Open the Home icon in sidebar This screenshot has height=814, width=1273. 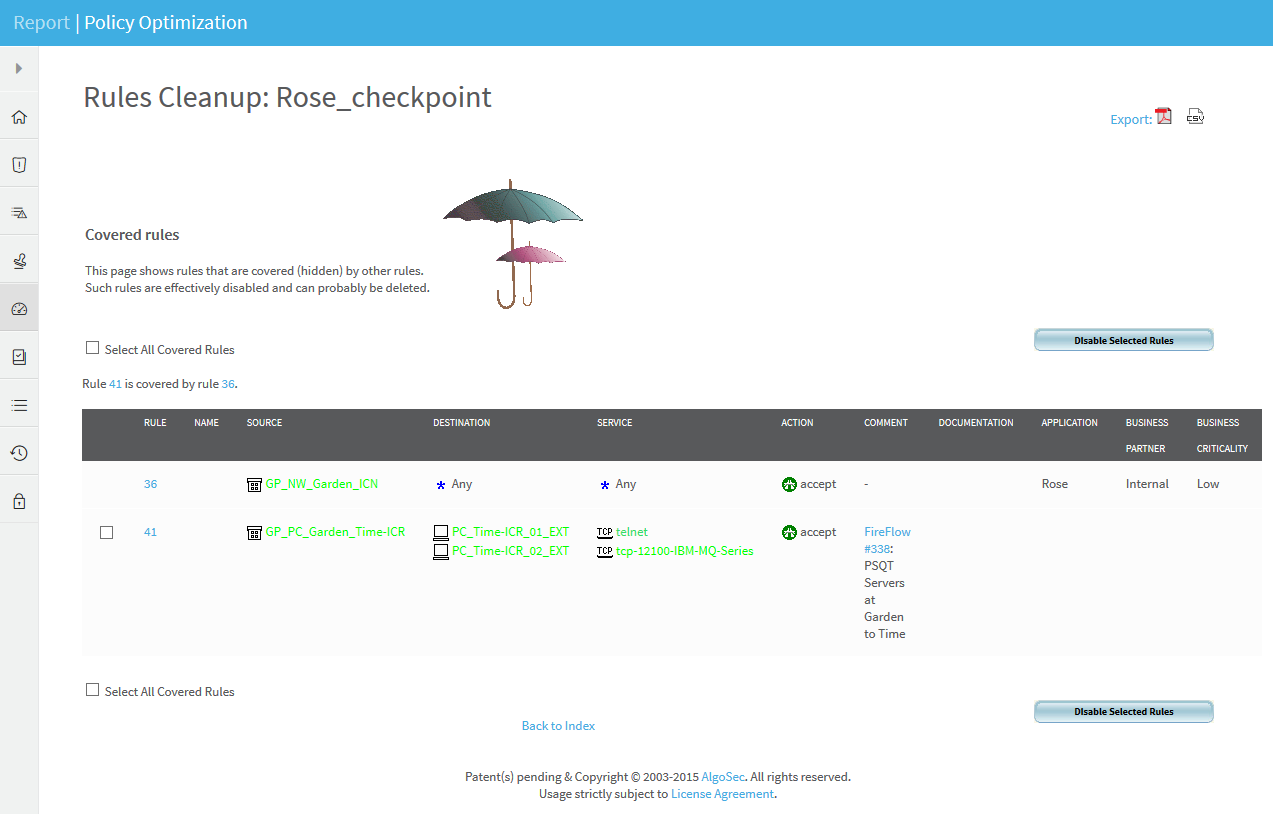pos(19,117)
